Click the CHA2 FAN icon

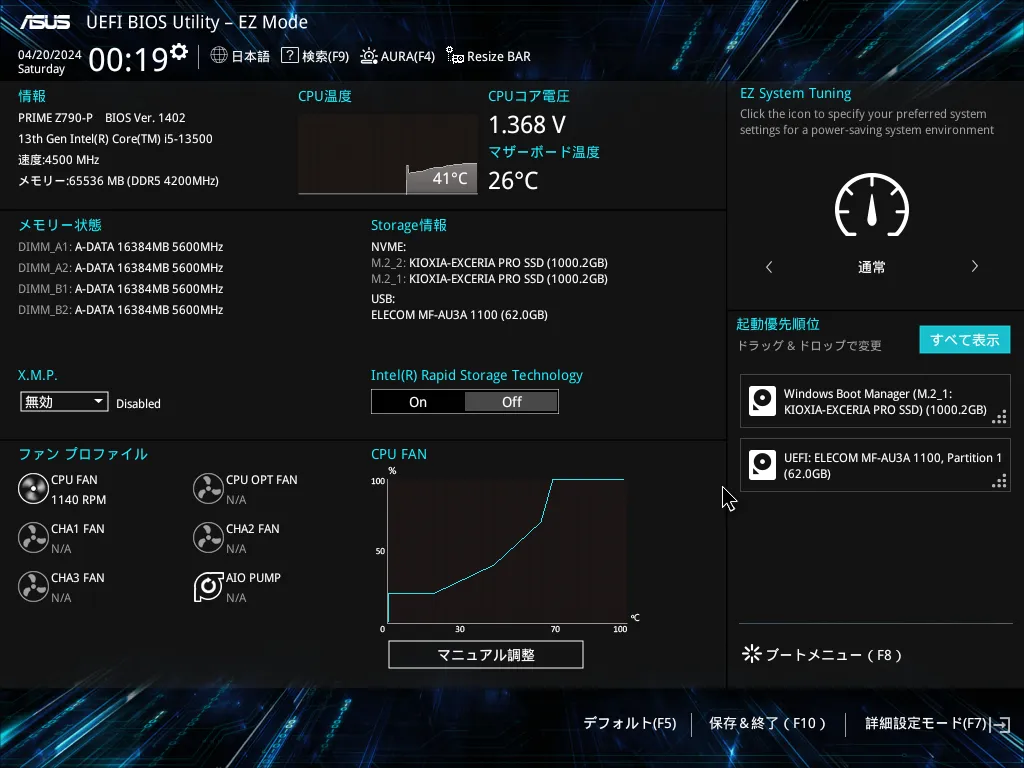point(208,537)
